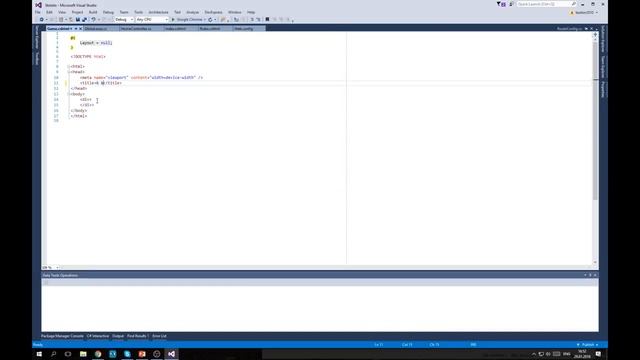Click the browser refresh toolbar icon
Image resolution: width=640 pixels, height=360 pixels.
coord(210,20)
